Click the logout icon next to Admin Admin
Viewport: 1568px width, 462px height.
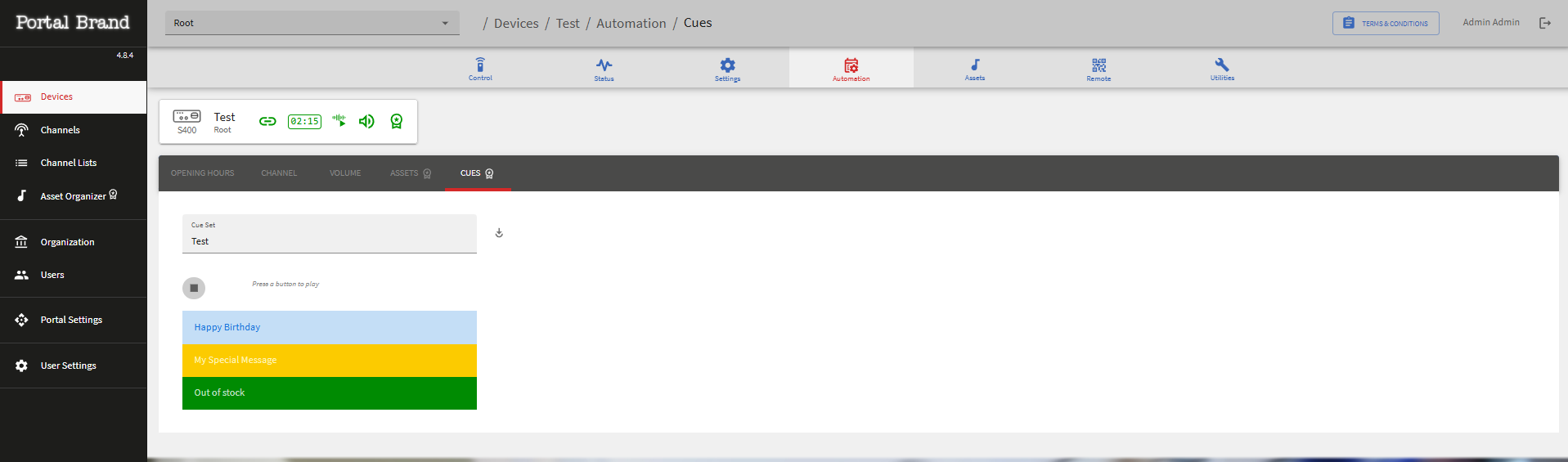(x=1545, y=23)
